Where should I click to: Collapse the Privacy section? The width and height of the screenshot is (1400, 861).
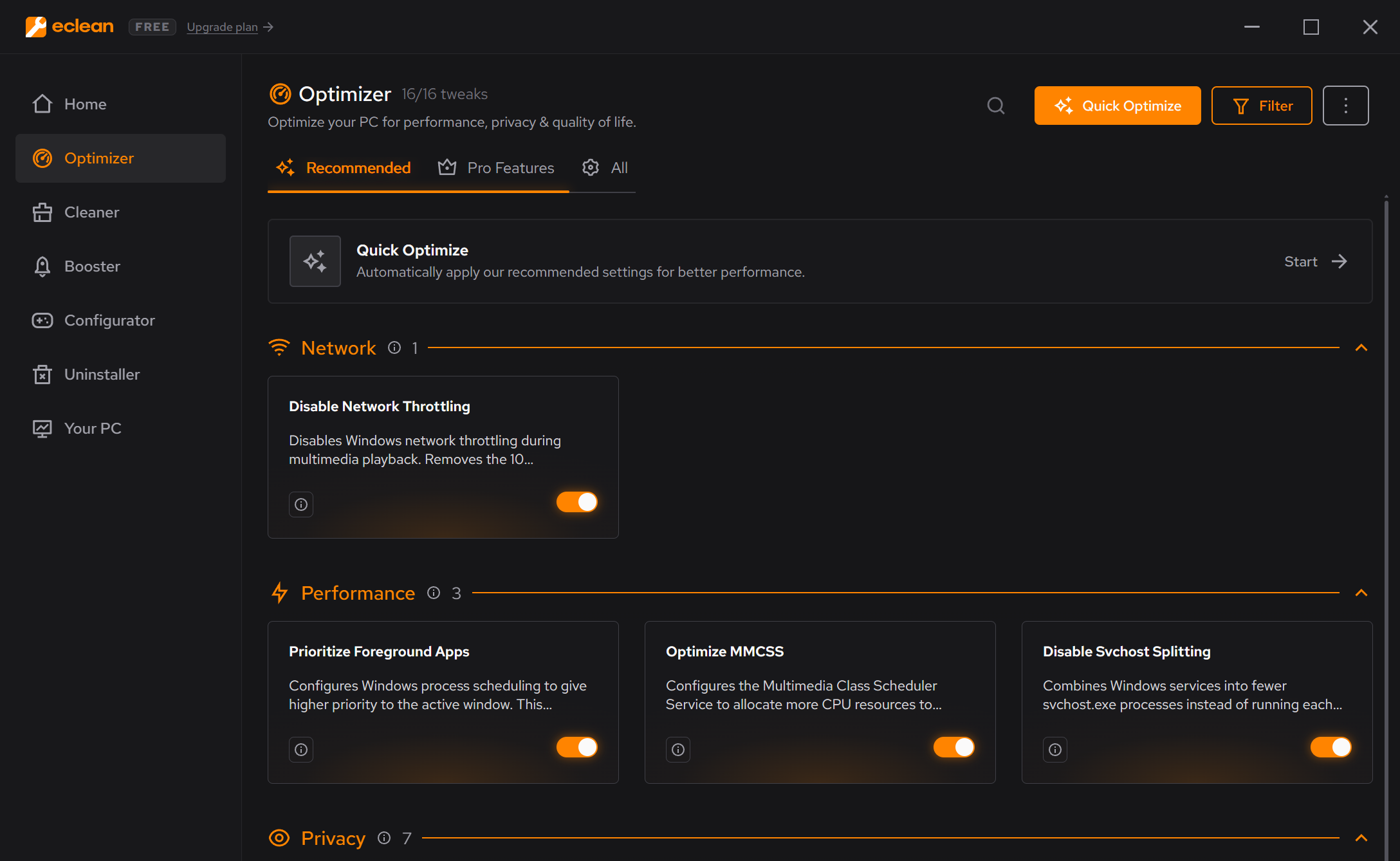[1361, 838]
